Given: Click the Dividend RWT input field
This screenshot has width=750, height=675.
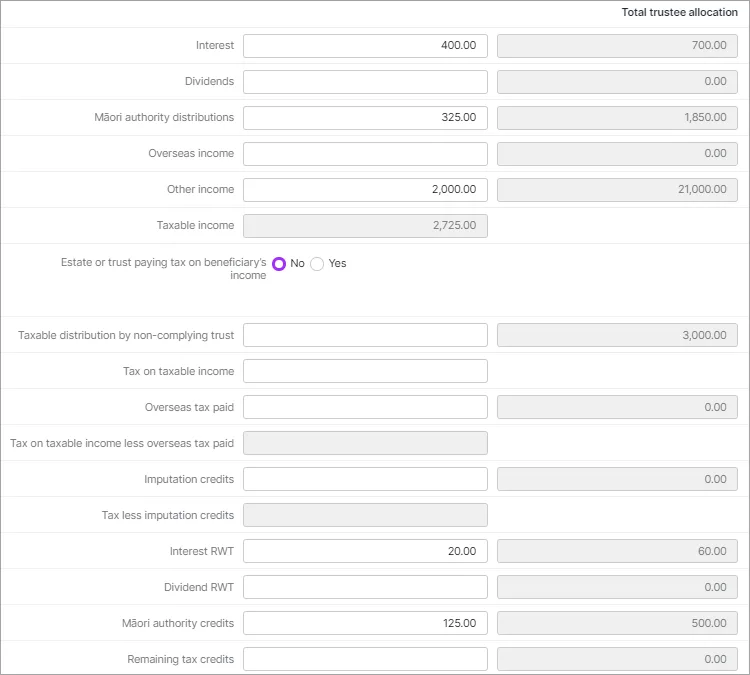Looking at the screenshot, I should pos(365,587).
